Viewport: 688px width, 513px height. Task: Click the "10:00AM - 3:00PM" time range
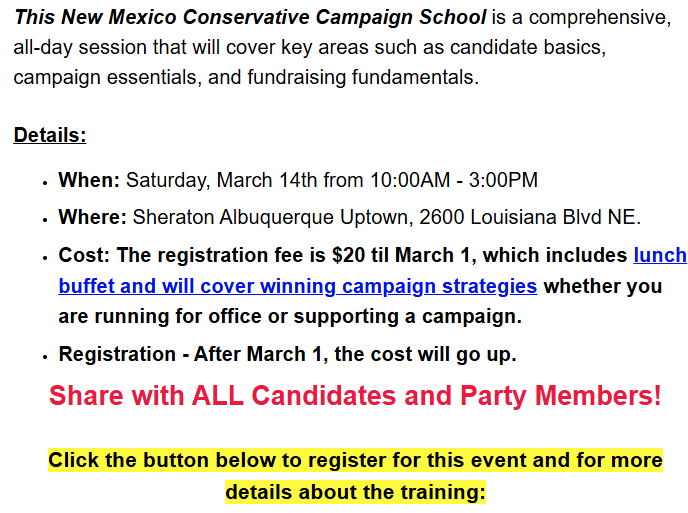point(454,180)
